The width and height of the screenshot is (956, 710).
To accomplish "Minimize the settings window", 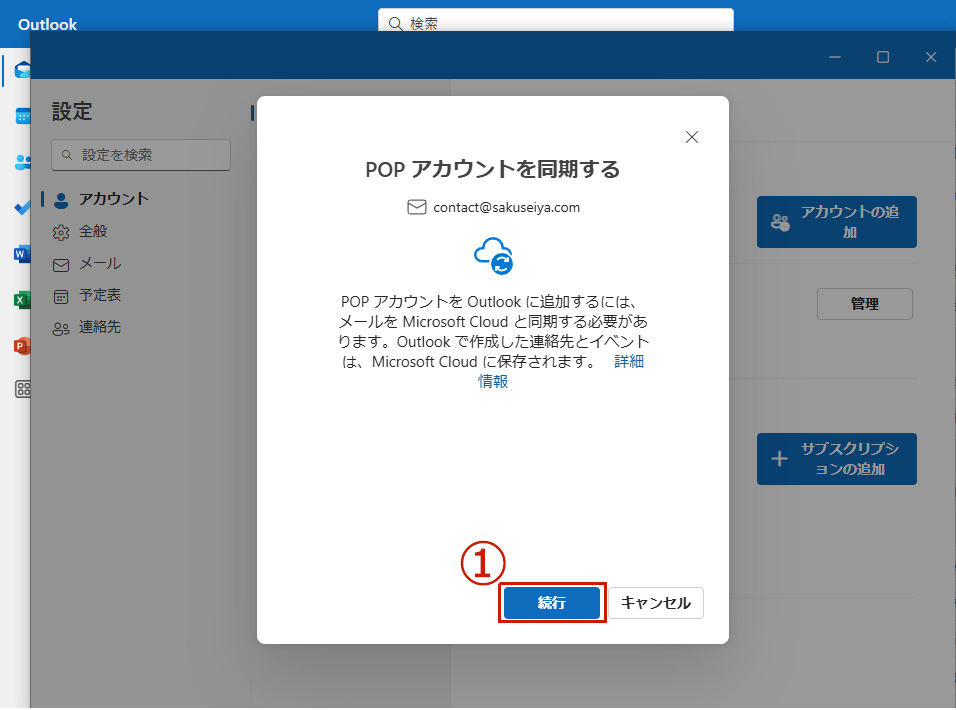I will tap(835, 57).
